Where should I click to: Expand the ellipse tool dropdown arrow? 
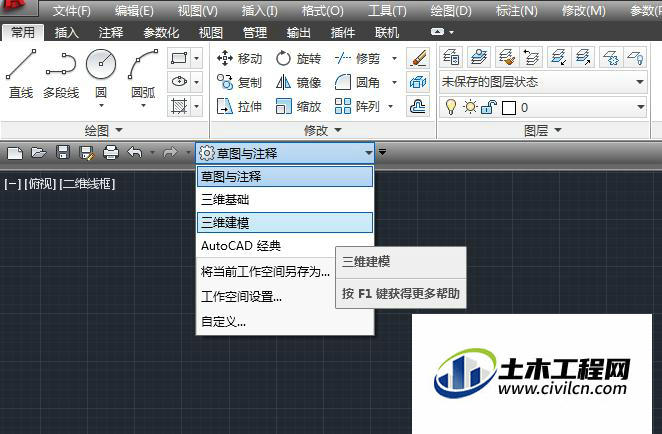196,81
